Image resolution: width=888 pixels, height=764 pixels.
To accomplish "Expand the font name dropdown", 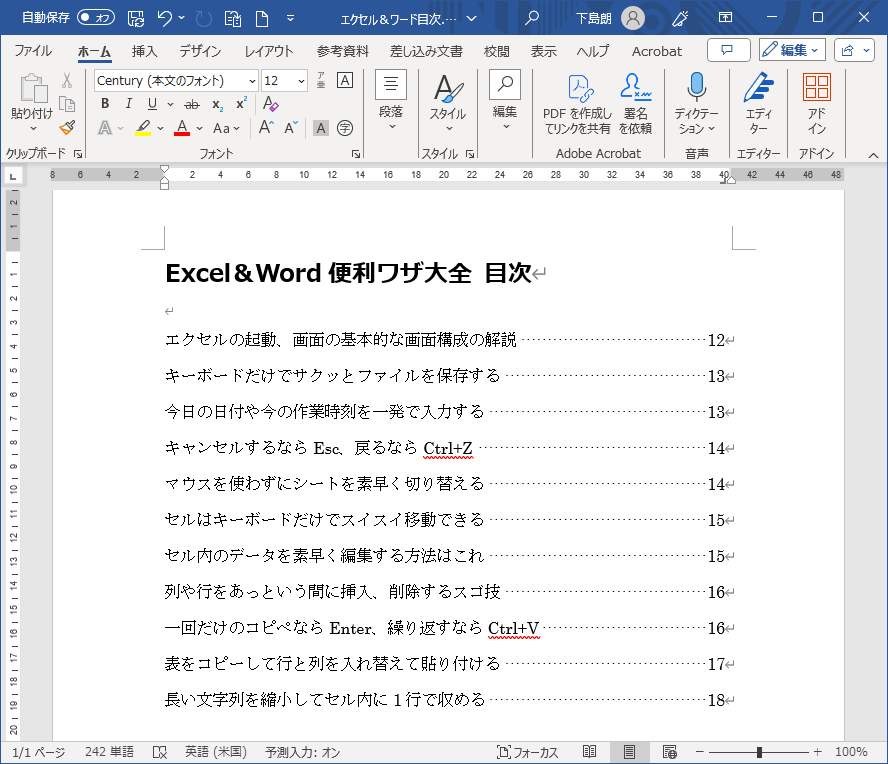I will [251, 81].
